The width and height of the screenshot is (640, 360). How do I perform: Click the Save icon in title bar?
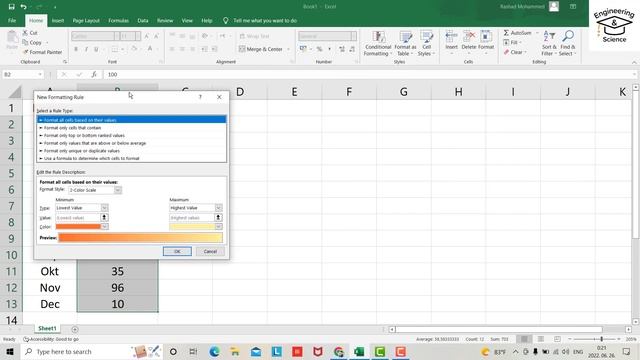(11, 7)
